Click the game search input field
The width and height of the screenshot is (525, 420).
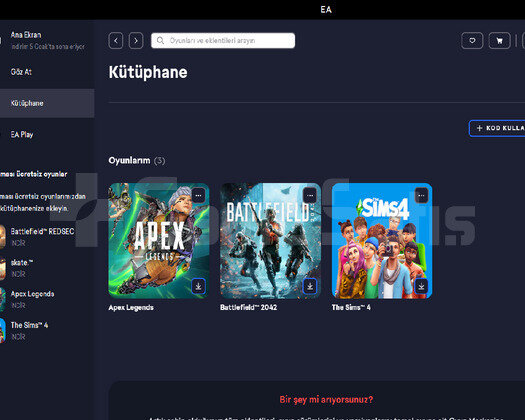pyautogui.click(x=223, y=41)
